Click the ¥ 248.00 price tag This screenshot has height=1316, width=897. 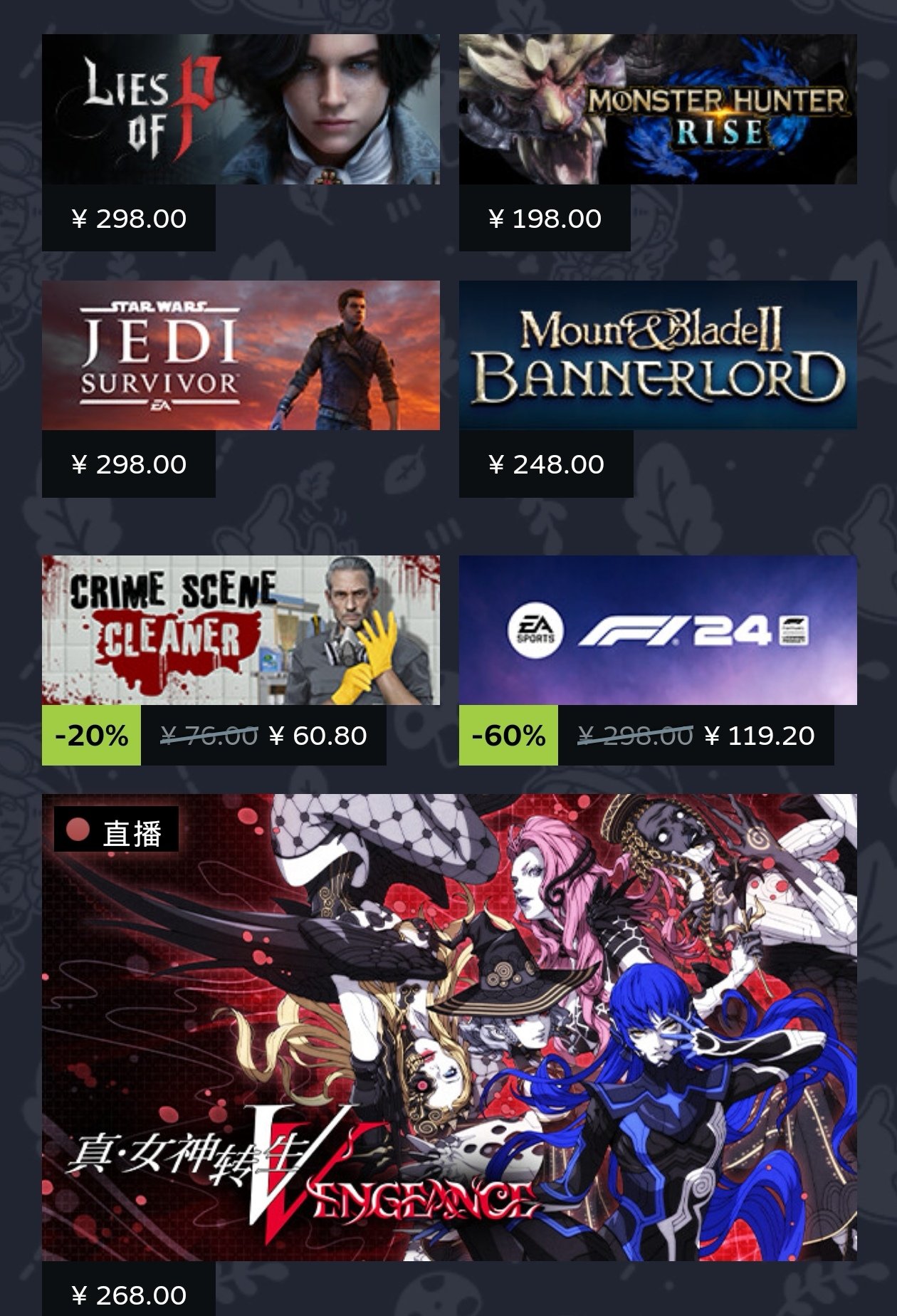pyautogui.click(x=546, y=464)
